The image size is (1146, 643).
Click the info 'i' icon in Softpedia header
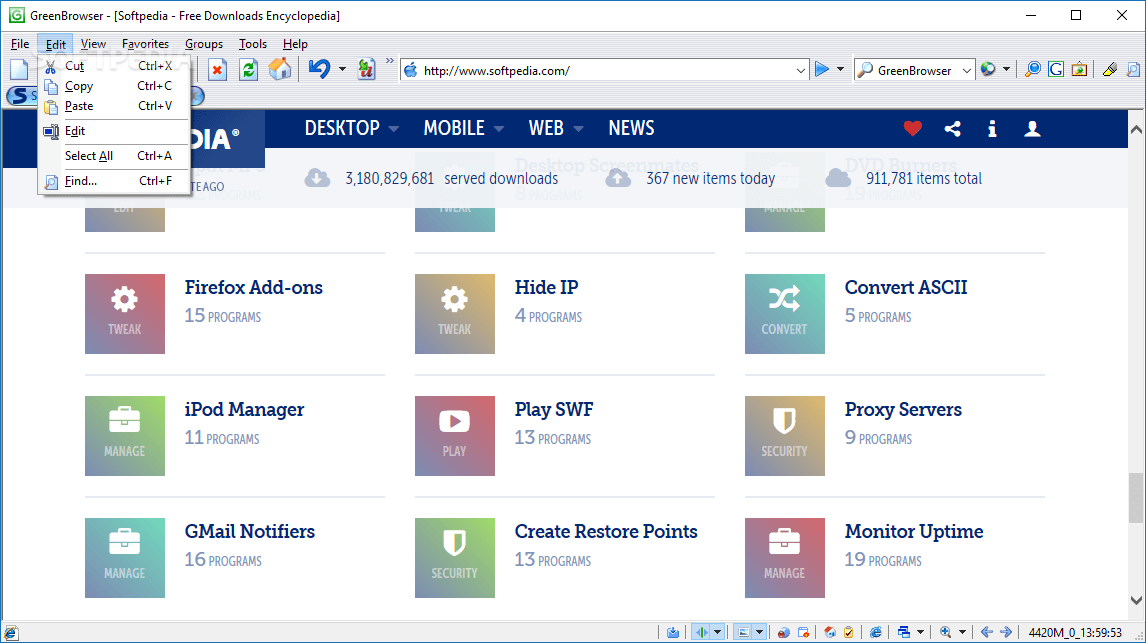tap(992, 129)
